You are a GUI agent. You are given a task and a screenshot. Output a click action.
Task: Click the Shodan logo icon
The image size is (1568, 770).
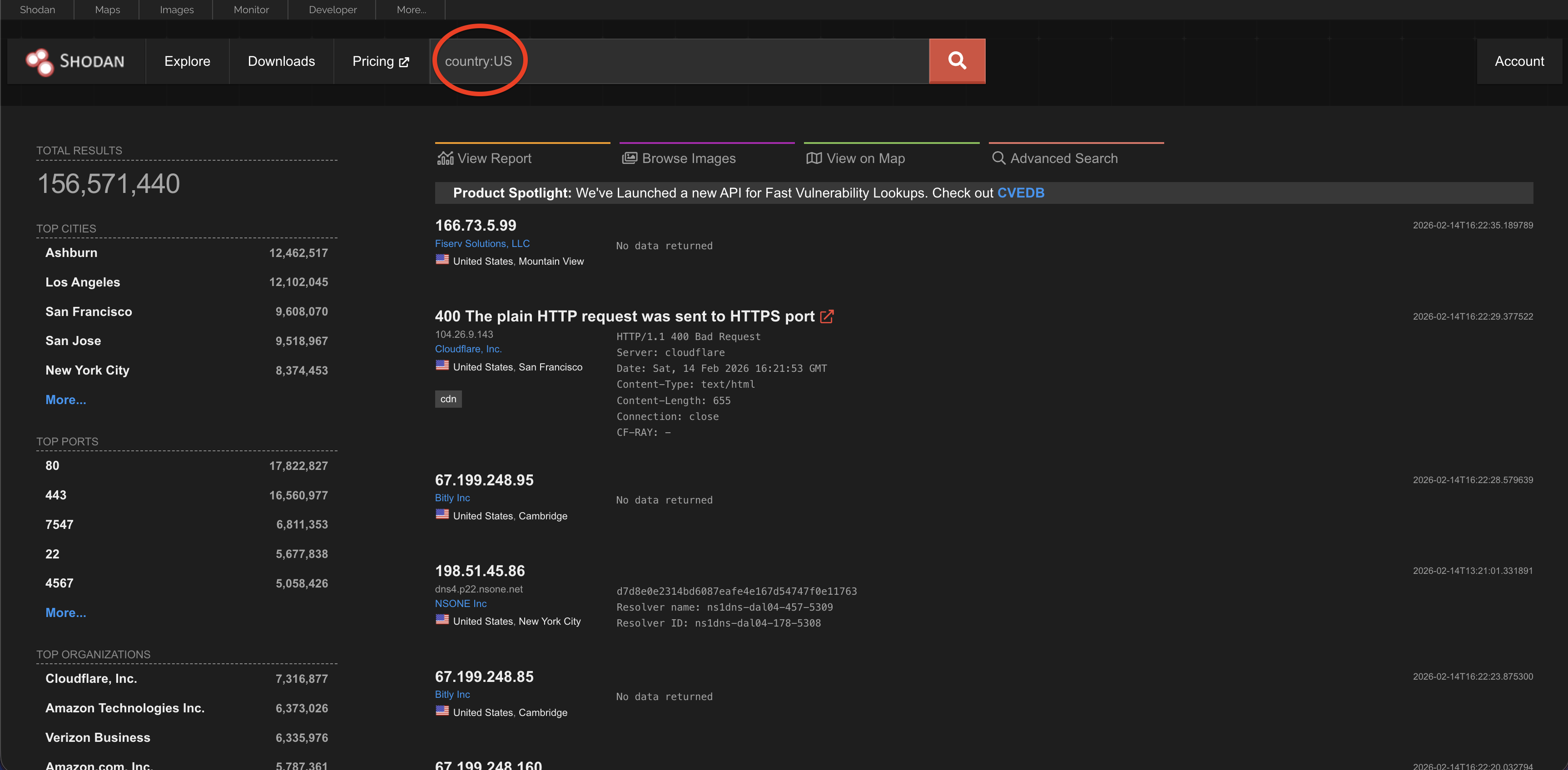(x=40, y=61)
